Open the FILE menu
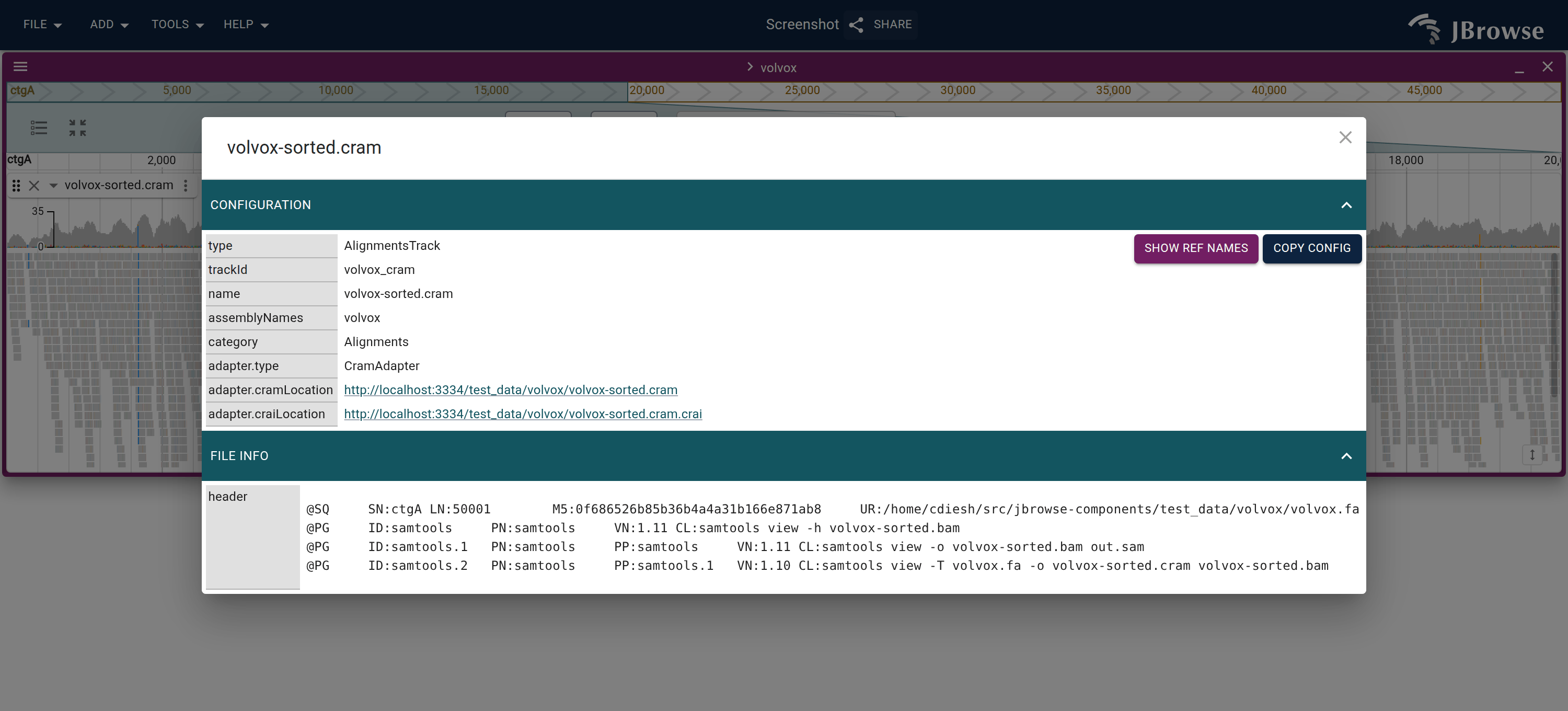The width and height of the screenshot is (1568, 711). (x=42, y=25)
